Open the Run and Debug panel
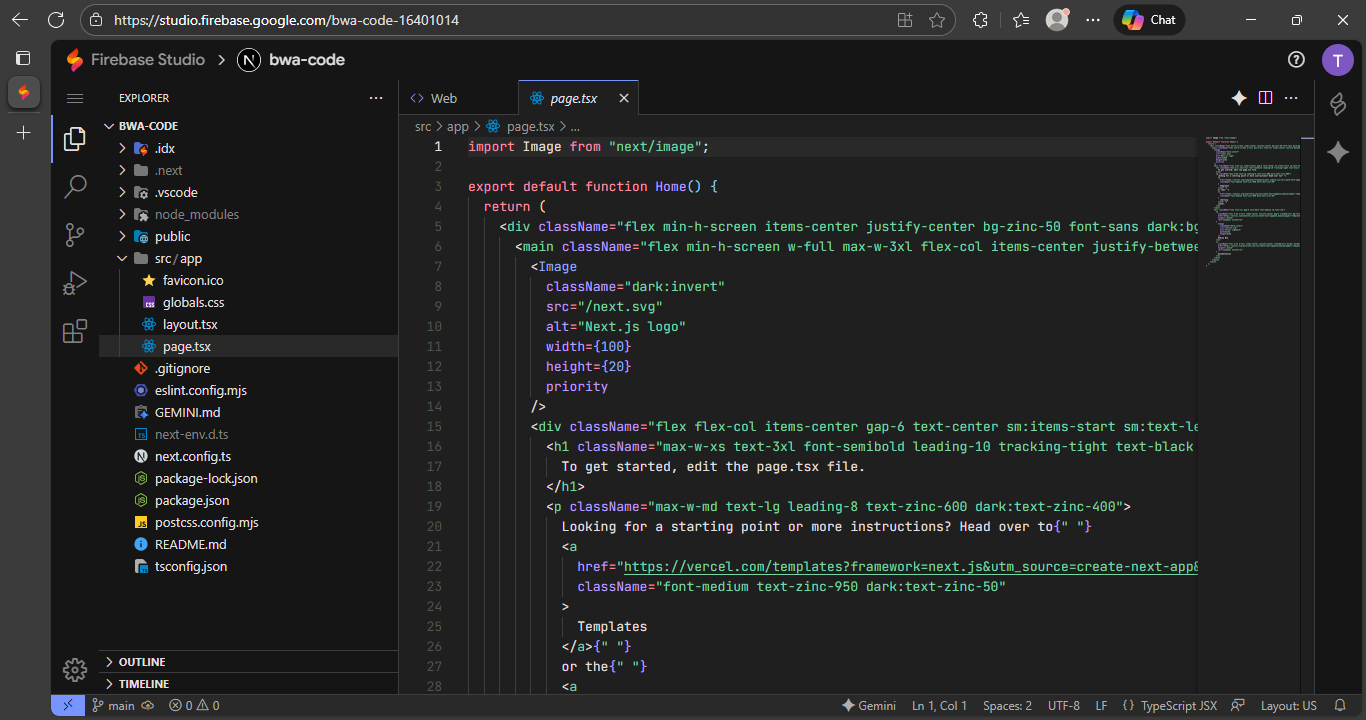This screenshot has height=720, width=1366. pyautogui.click(x=74, y=283)
